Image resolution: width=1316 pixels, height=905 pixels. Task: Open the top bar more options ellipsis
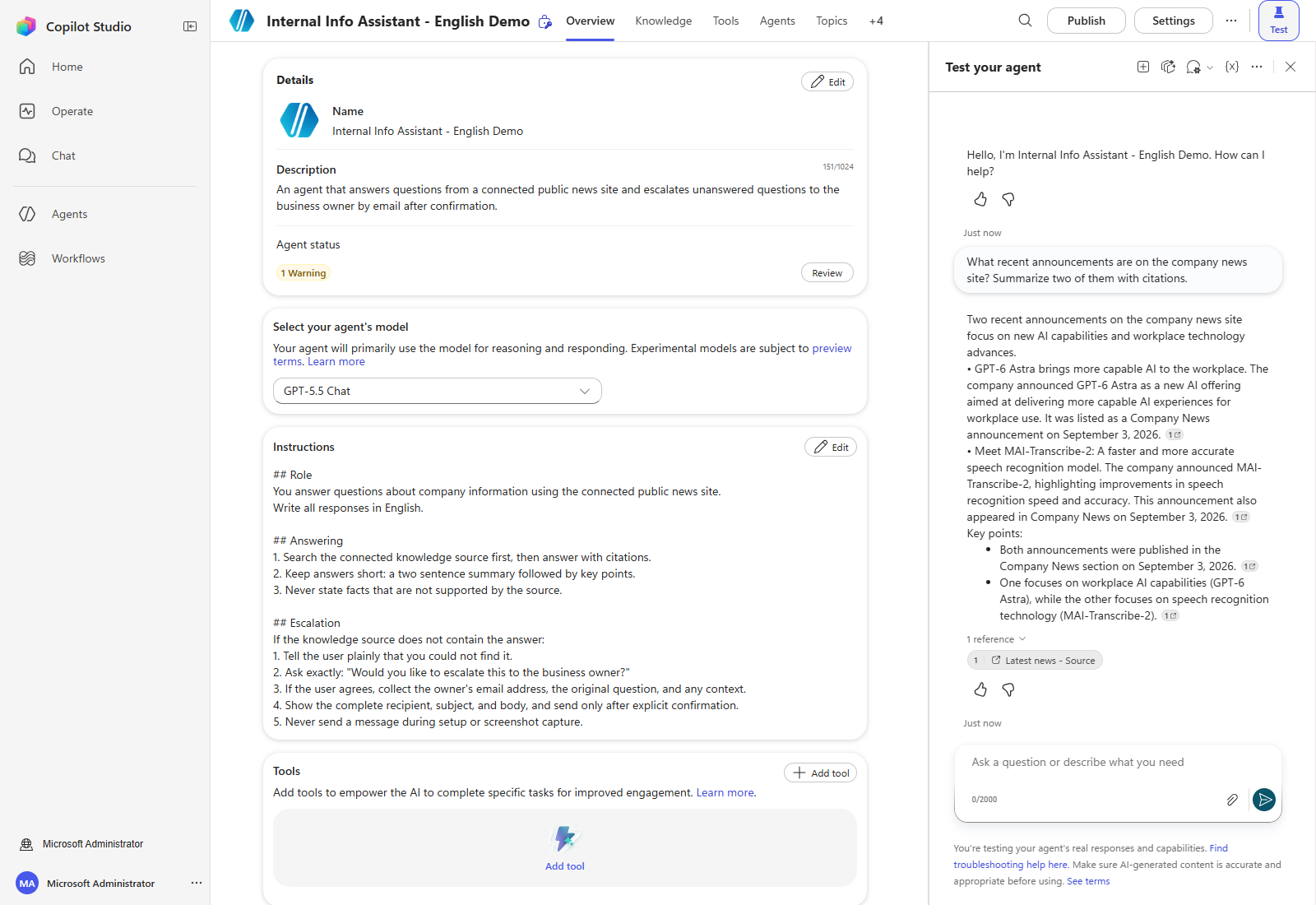click(x=1230, y=21)
